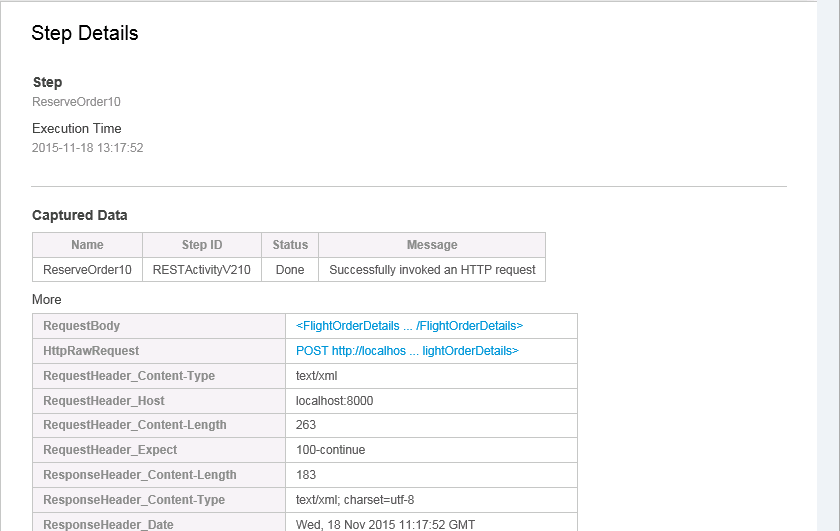Viewport: 840px width, 531px height.
Task: Click the execution time 2015-11-18 13:17:52
Action: click(88, 148)
